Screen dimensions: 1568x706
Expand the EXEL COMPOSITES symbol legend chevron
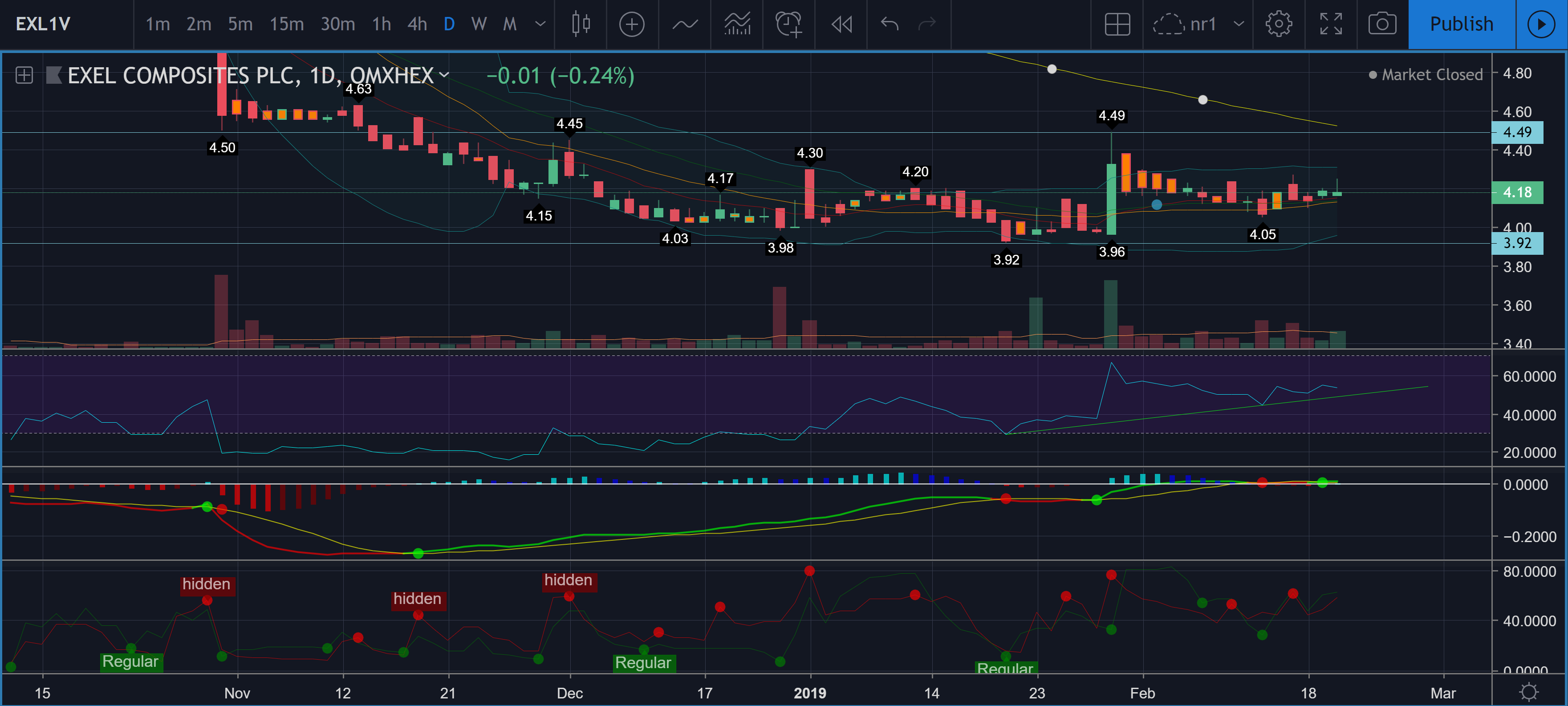point(444,75)
